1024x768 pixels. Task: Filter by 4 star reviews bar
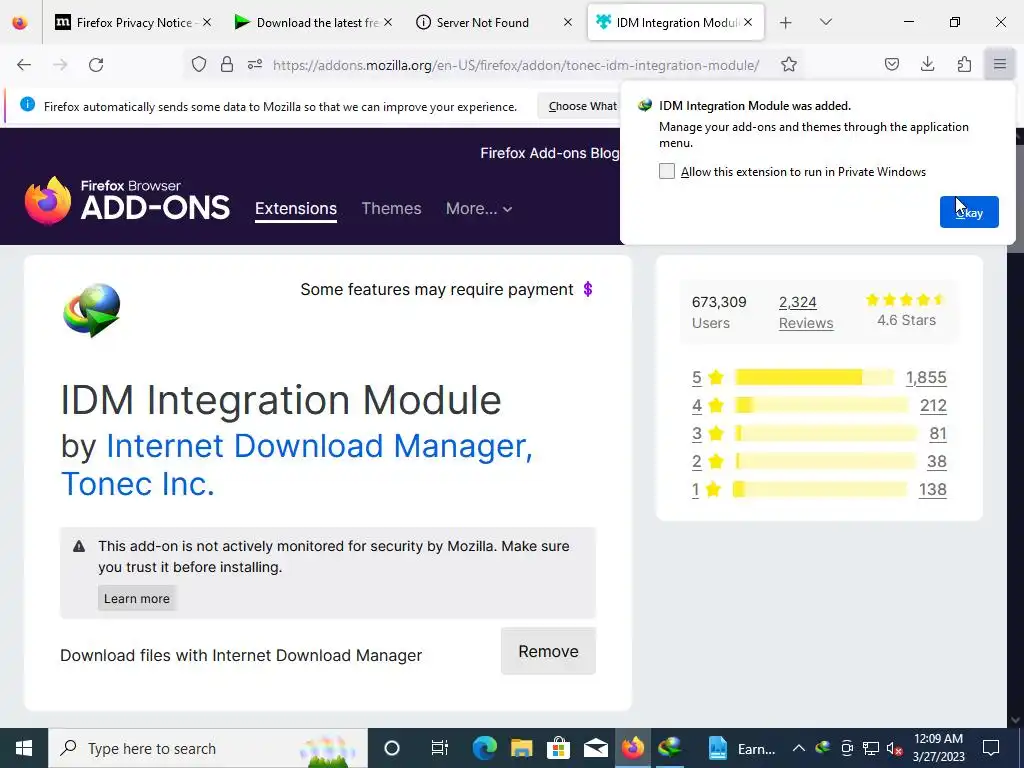point(821,405)
